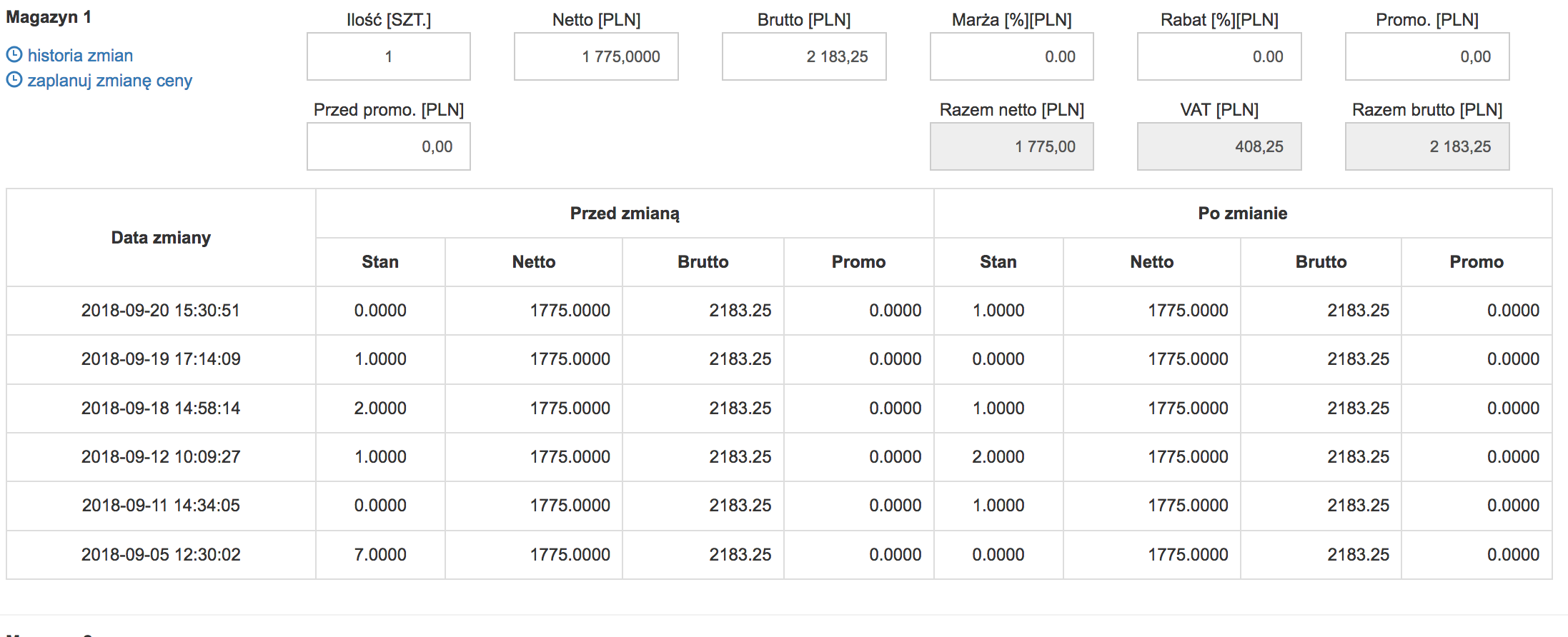Open the zaplanuj zmianę ceny link
1568x637 pixels.
[x=109, y=81]
